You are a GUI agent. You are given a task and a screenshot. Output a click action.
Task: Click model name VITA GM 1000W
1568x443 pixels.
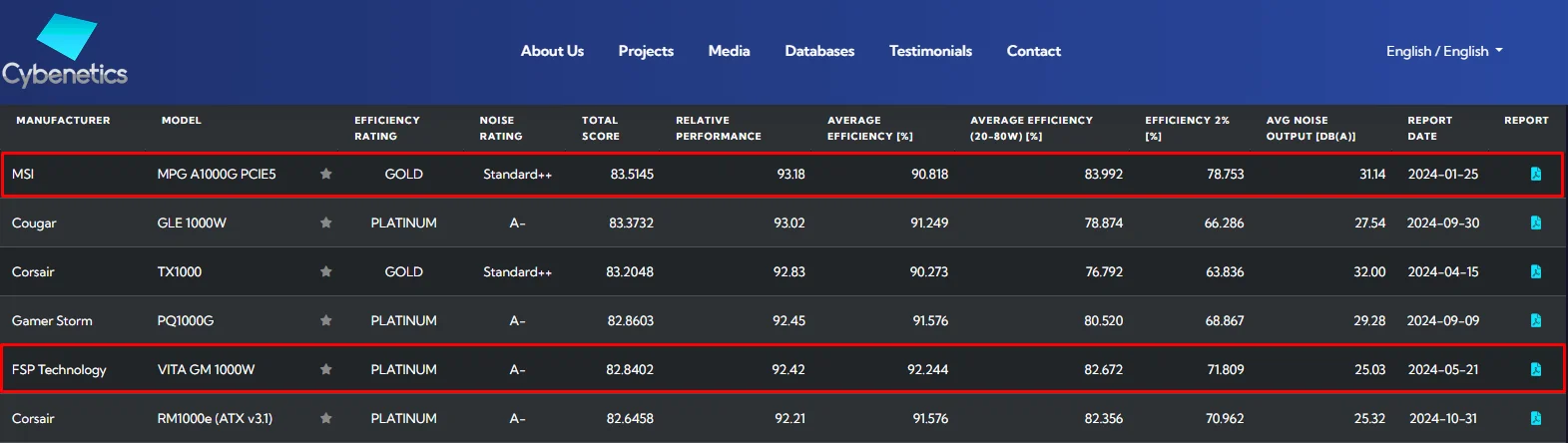(206, 369)
